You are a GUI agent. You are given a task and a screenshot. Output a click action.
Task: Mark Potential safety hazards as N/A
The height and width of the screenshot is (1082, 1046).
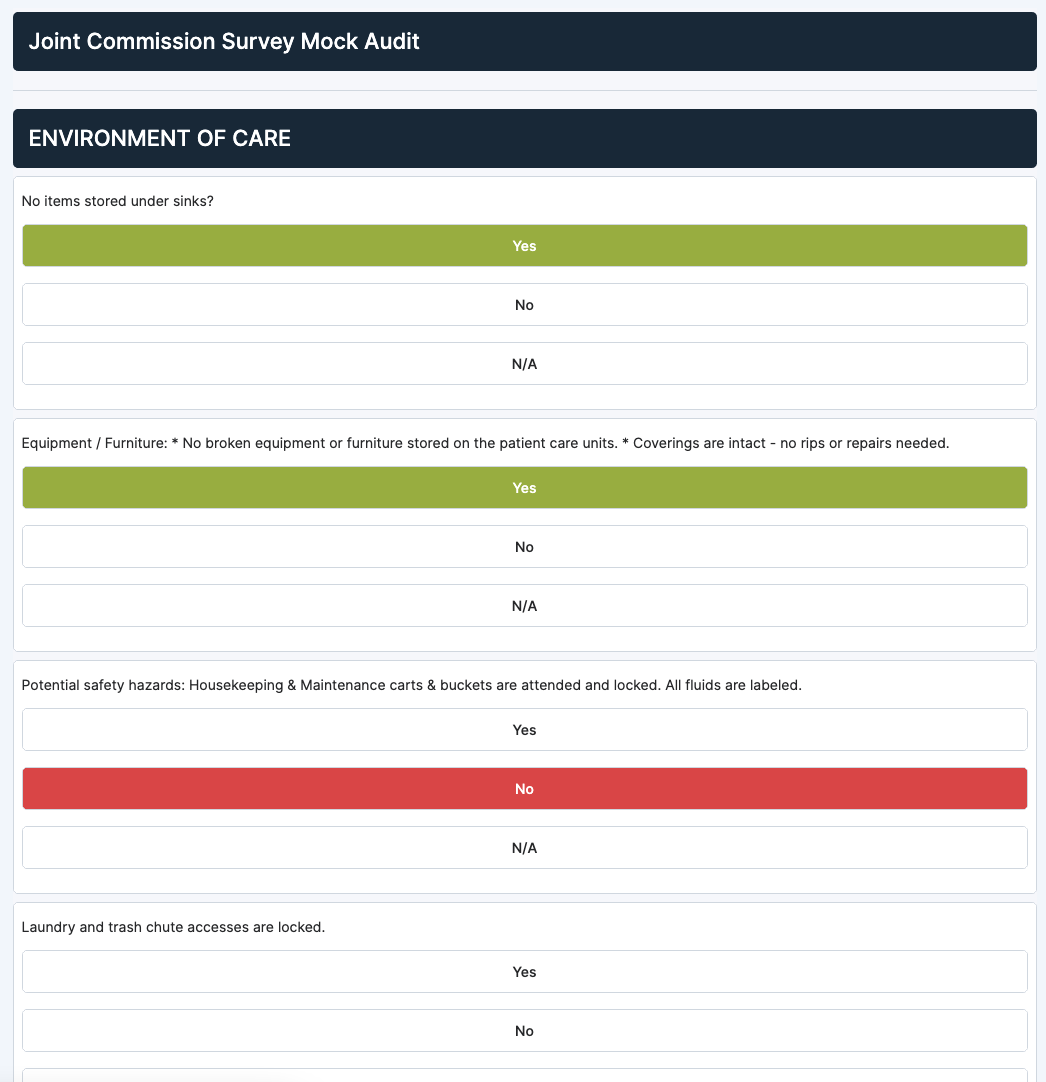pyautogui.click(x=524, y=847)
